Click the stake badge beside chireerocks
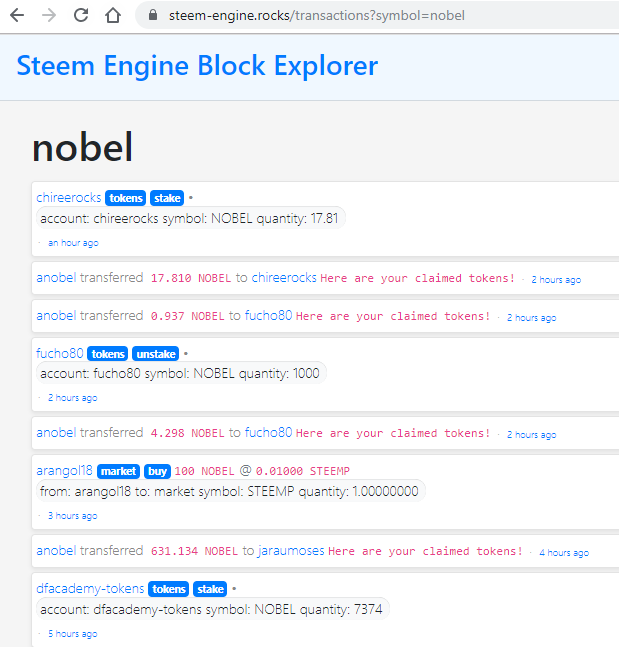The height and width of the screenshot is (647, 619). click(x=167, y=198)
